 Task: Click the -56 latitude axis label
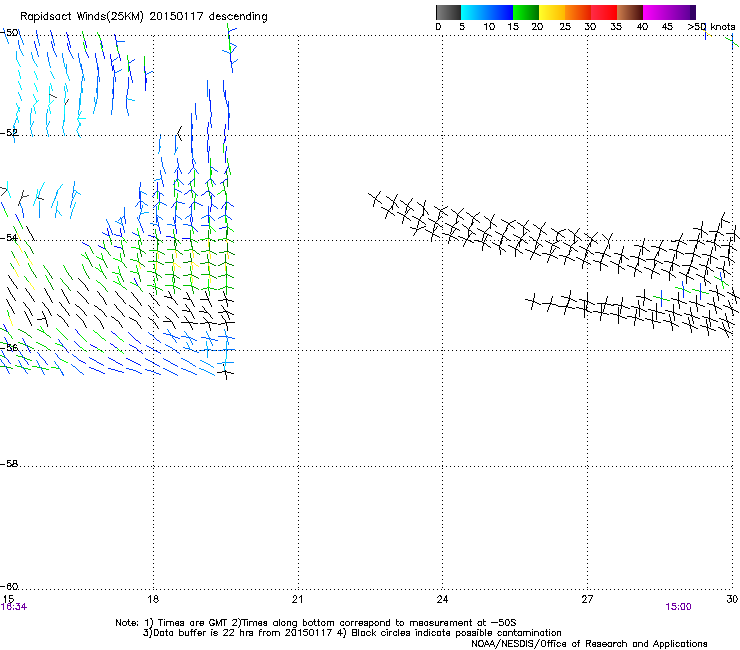click(x=9, y=347)
